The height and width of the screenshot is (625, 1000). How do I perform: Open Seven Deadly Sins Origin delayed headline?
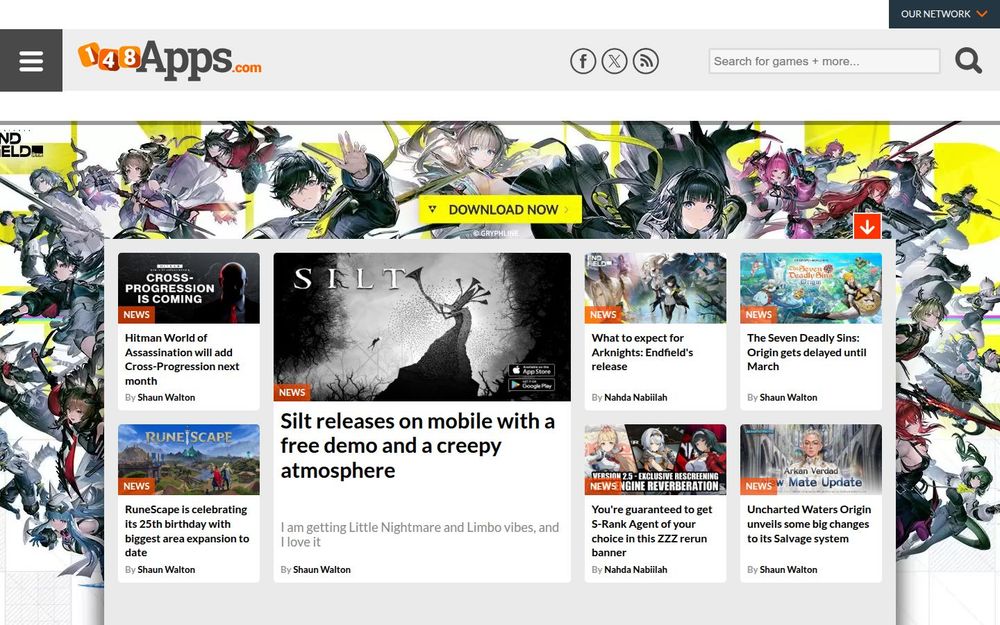(x=807, y=352)
